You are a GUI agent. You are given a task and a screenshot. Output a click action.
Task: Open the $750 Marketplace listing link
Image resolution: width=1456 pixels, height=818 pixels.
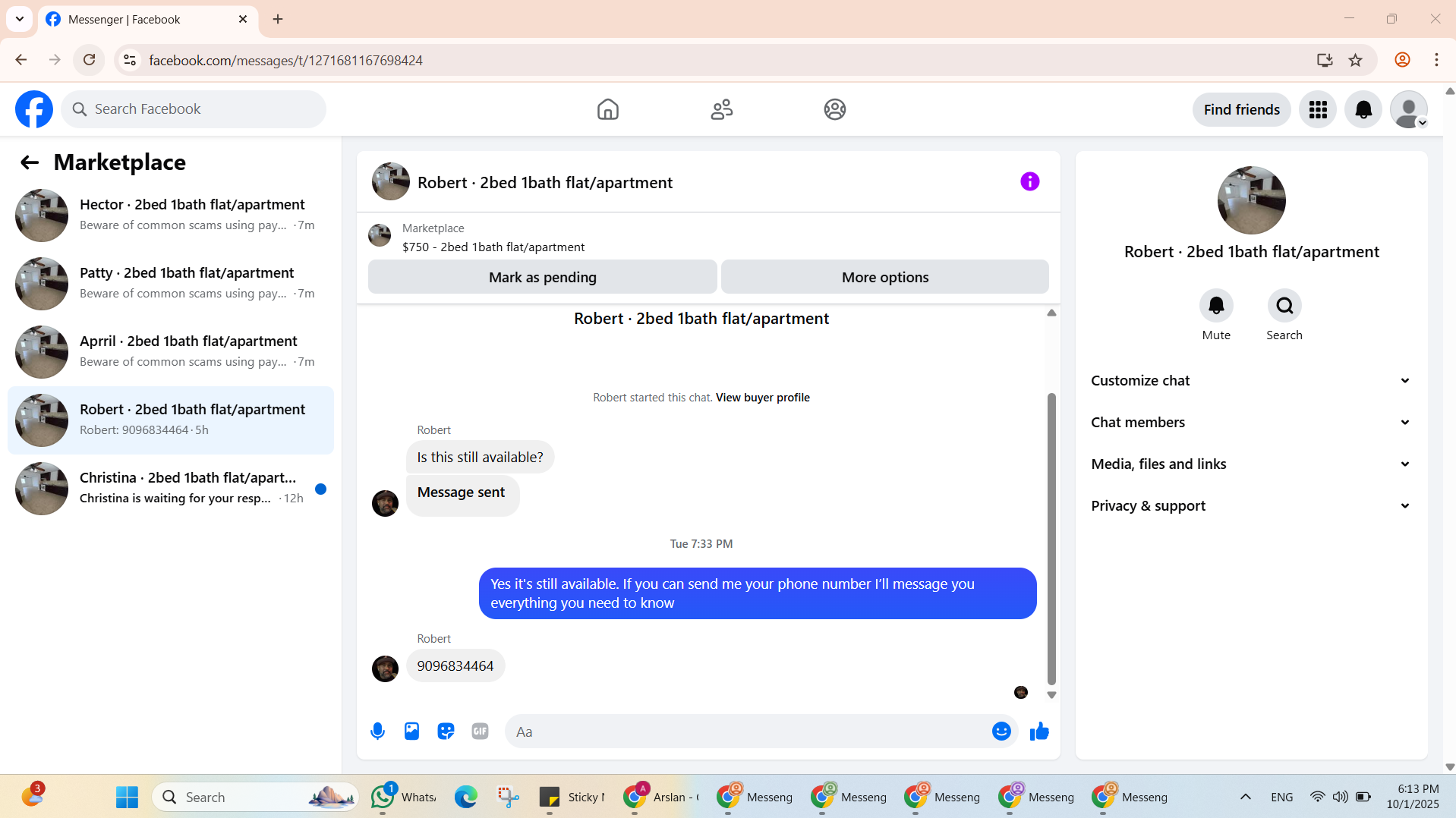[x=493, y=247]
